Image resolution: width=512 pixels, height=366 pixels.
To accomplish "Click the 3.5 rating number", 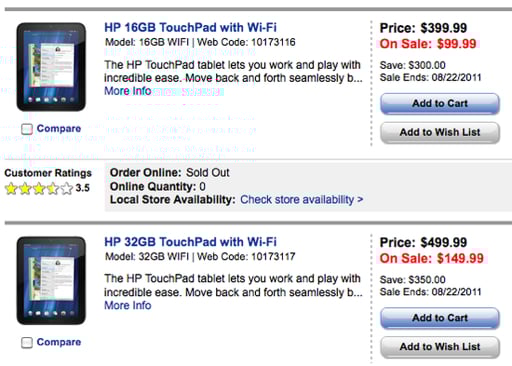I will [x=82, y=188].
